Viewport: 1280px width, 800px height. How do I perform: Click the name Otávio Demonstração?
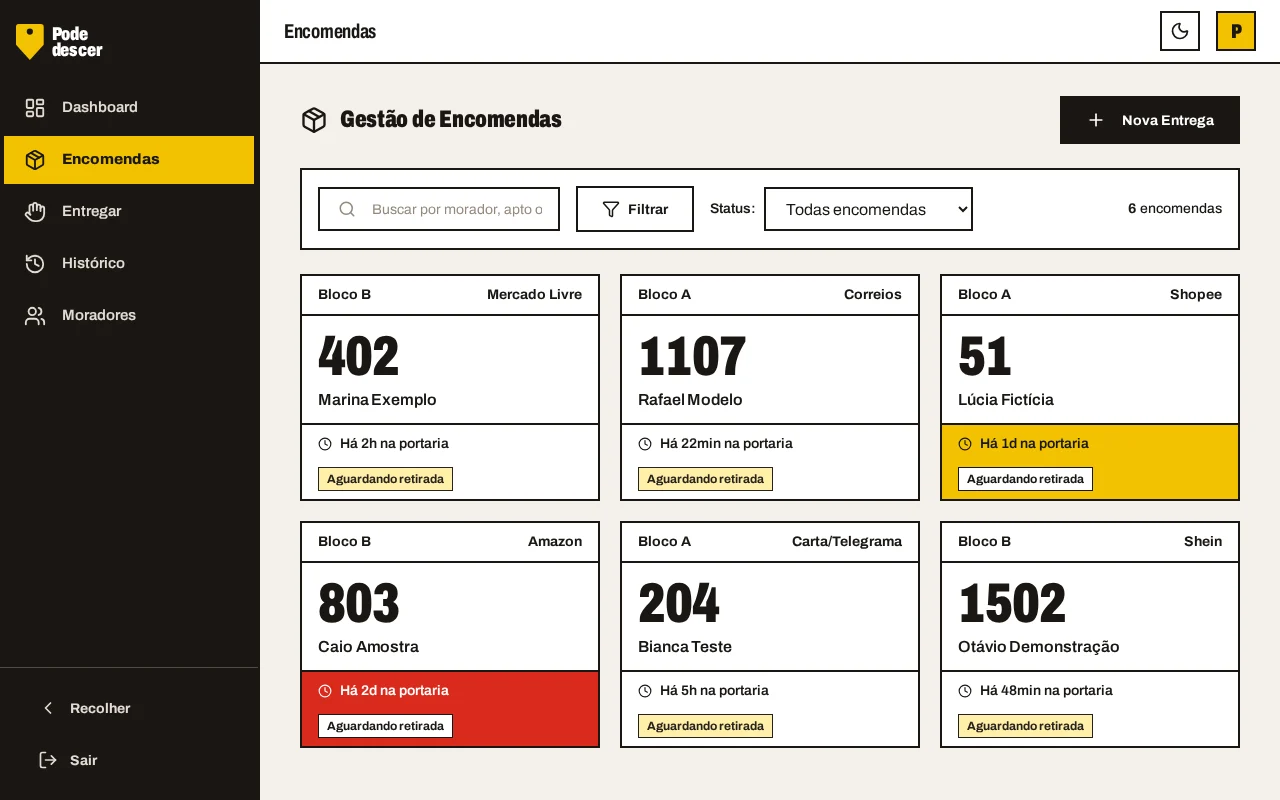point(1039,647)
